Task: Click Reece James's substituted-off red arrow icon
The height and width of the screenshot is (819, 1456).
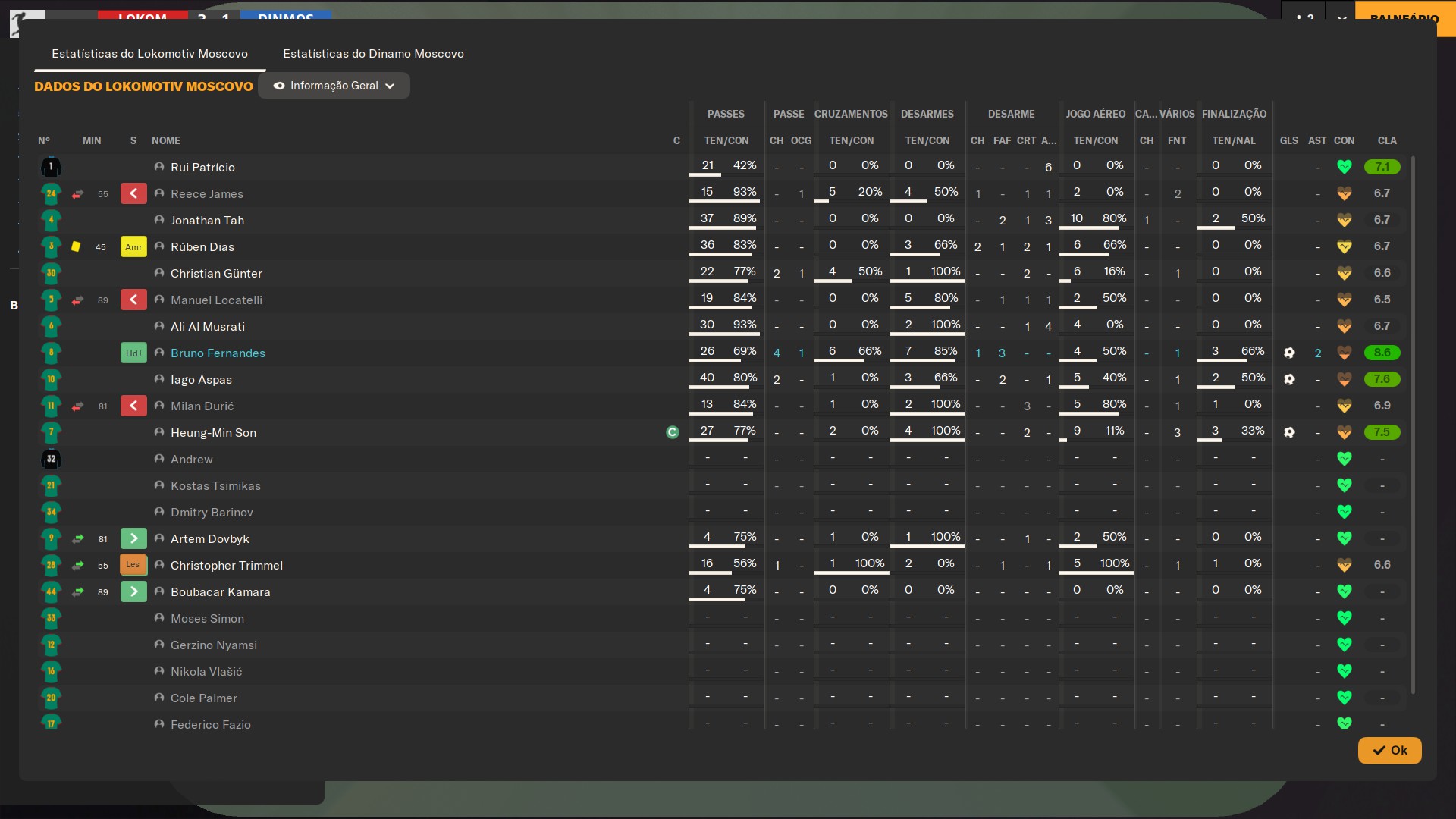Action: point(77,194)
